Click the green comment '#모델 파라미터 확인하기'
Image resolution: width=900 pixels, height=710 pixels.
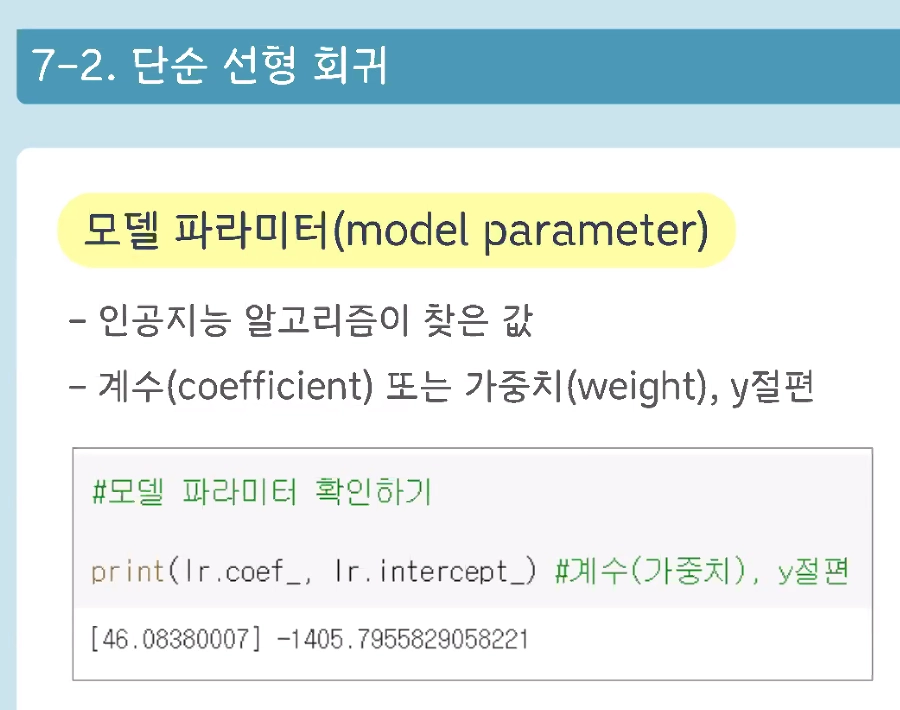point(261,493)
